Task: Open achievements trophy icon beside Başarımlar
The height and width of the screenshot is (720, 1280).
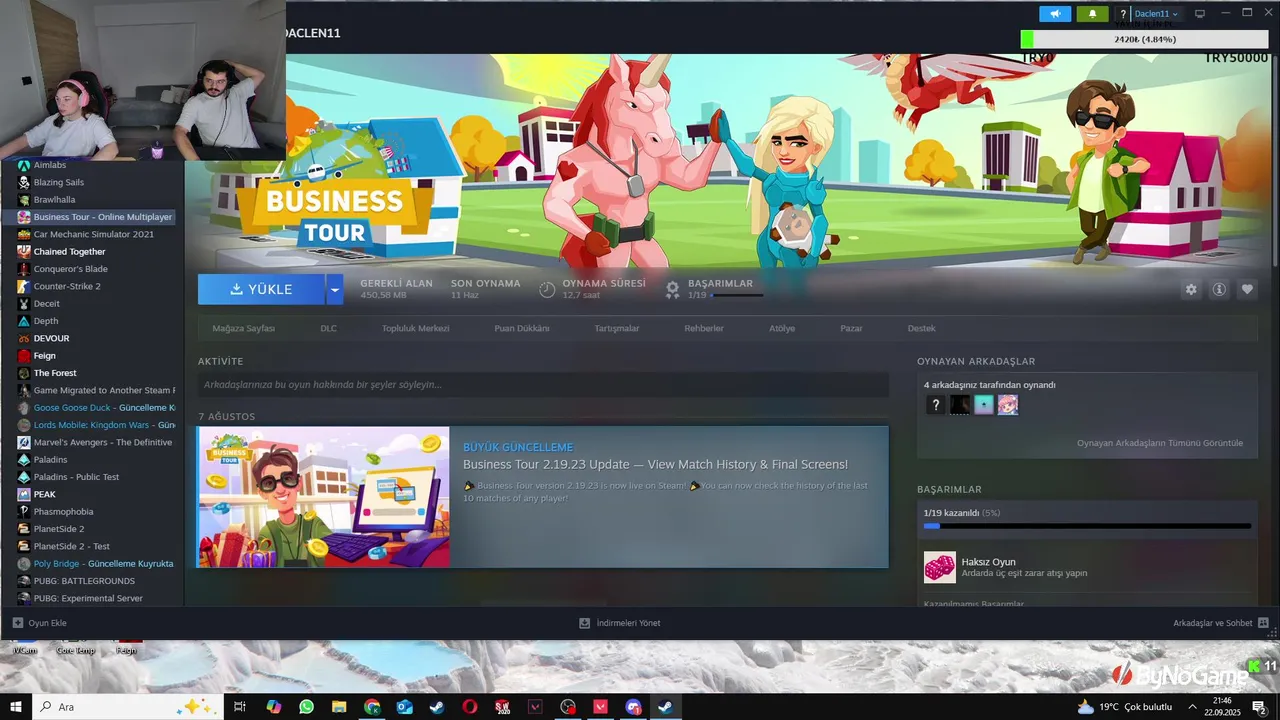Action: pyautogui.click(x=673, y=289)
